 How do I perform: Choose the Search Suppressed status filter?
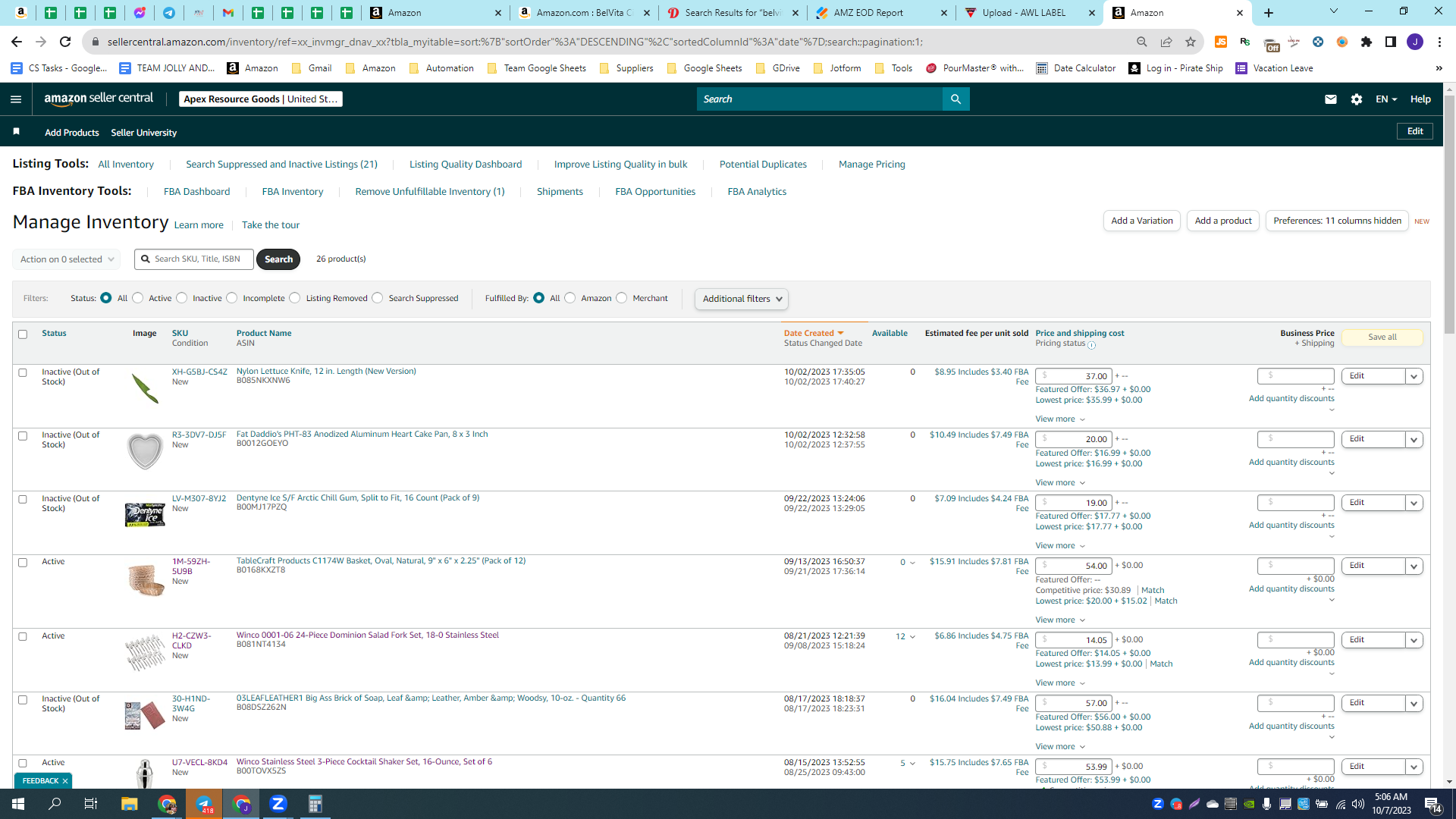pos(378,298)
